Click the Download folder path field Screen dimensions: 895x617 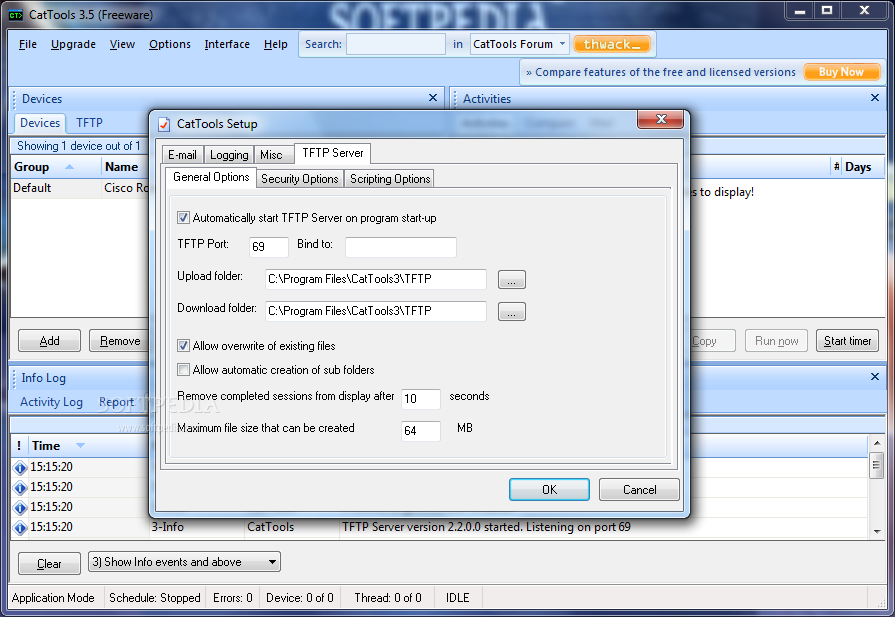(x=376, y=311)
